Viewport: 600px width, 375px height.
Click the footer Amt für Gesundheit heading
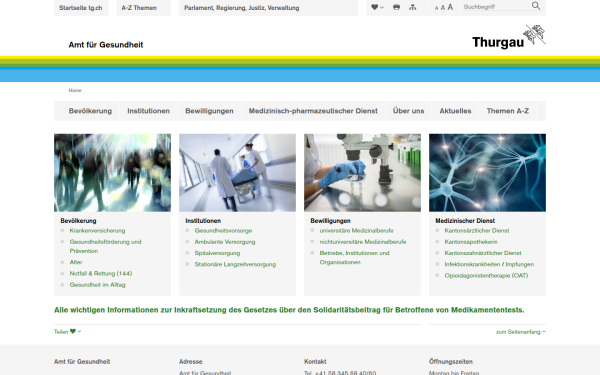(82, 362)
